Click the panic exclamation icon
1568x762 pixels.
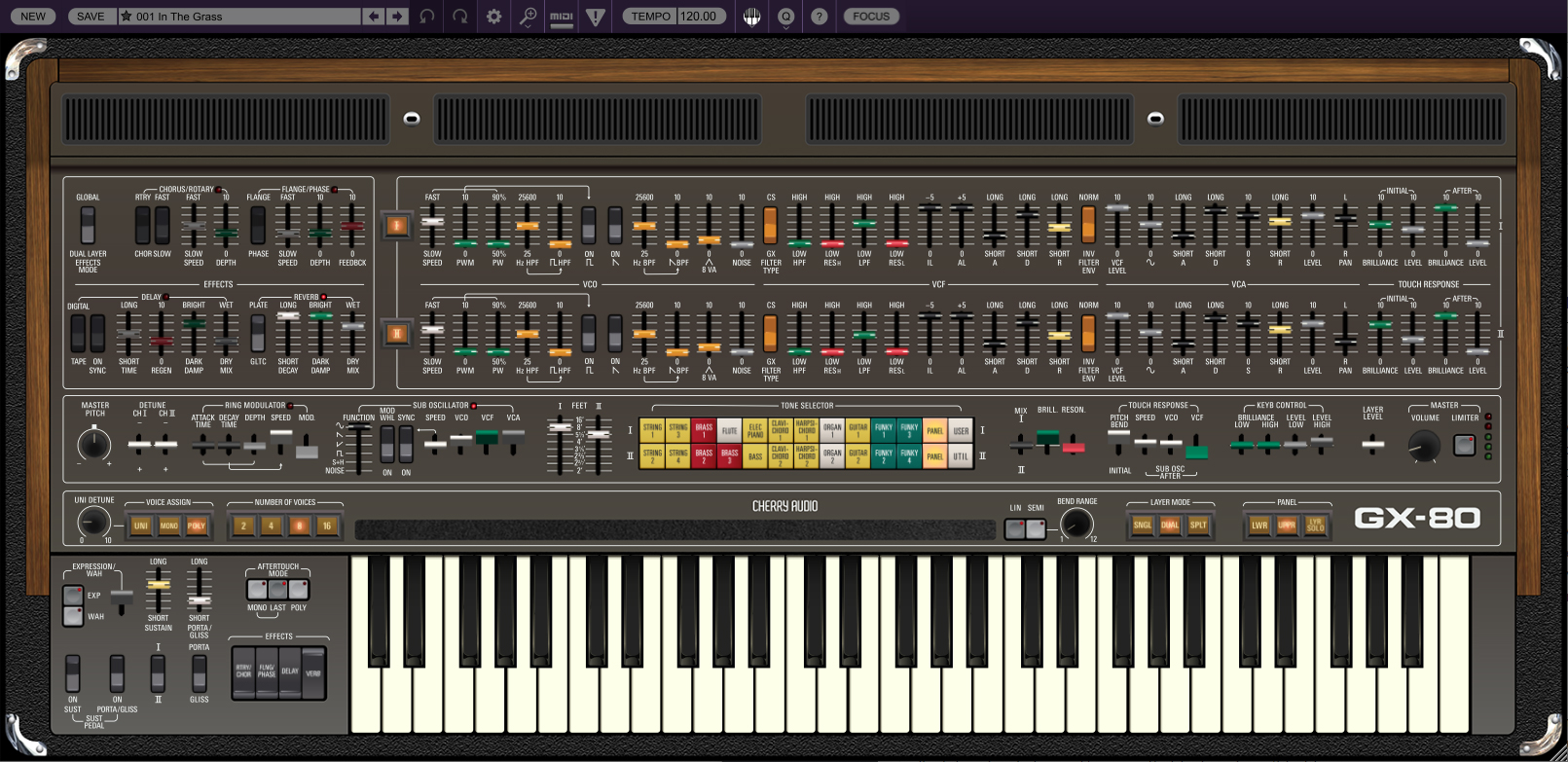point(596,17)
